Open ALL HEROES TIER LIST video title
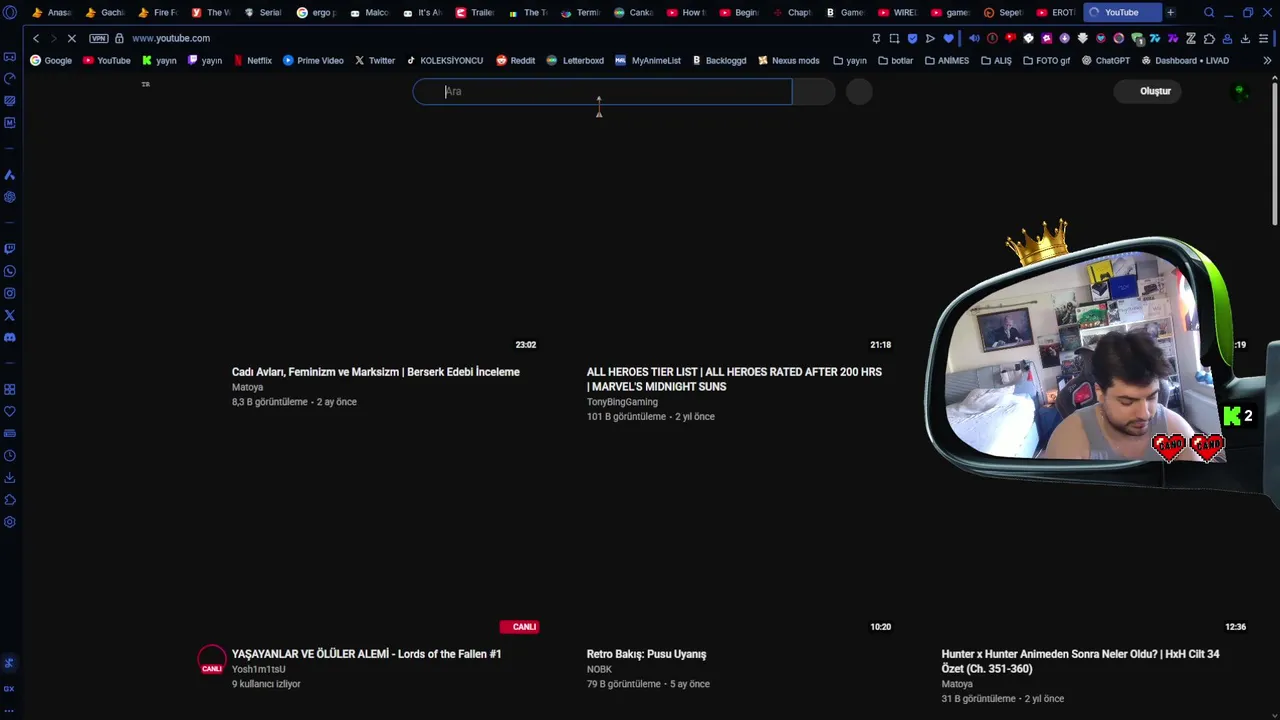 tap(734, 379)
